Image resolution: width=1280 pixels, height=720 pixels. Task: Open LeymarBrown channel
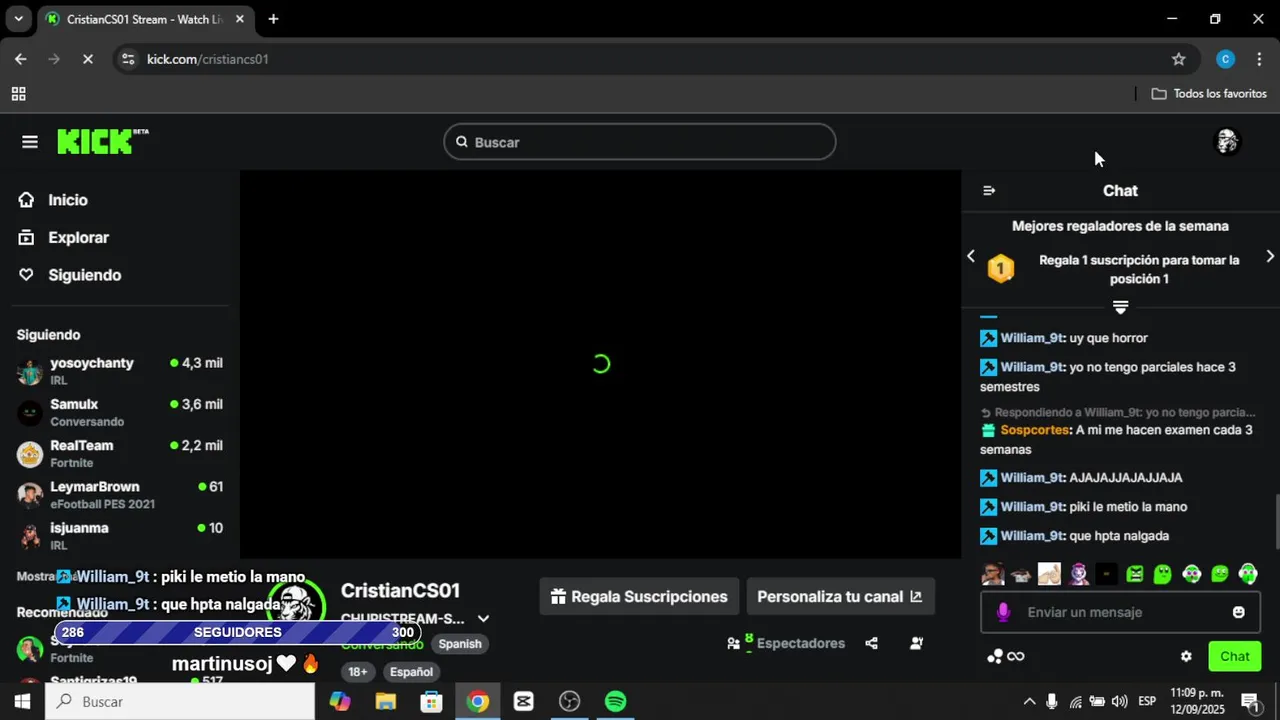click(x=120, y=494)
